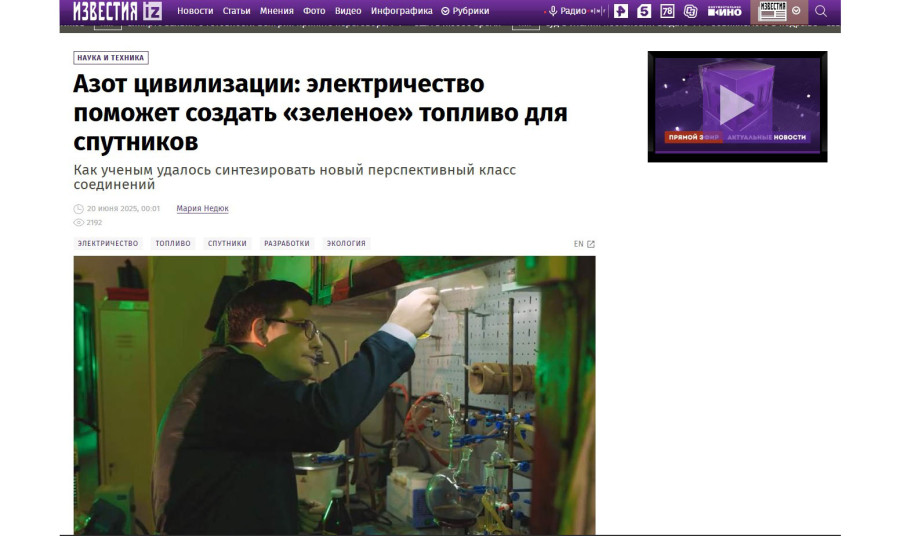
Task: Expand the chevron next to newspaper icon
Action: click(797, 11)
